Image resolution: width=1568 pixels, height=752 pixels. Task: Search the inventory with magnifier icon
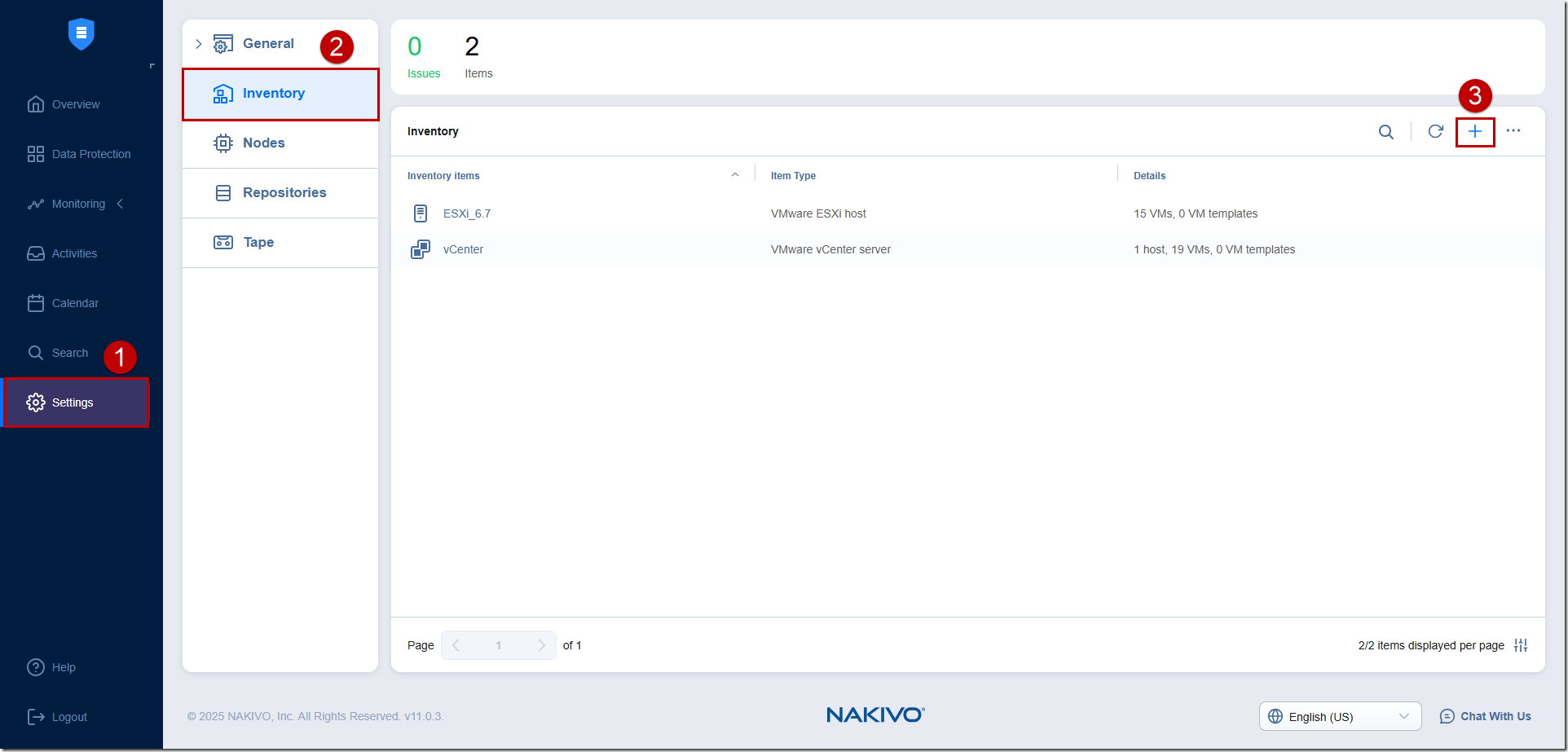click(x=1385, y=132)
